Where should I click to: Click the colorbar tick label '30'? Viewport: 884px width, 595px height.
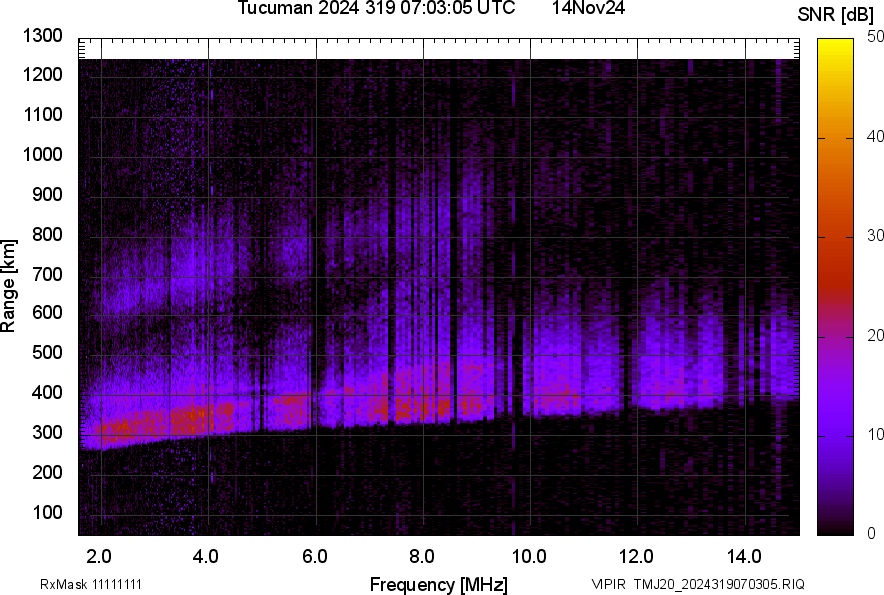click(875, 235)
